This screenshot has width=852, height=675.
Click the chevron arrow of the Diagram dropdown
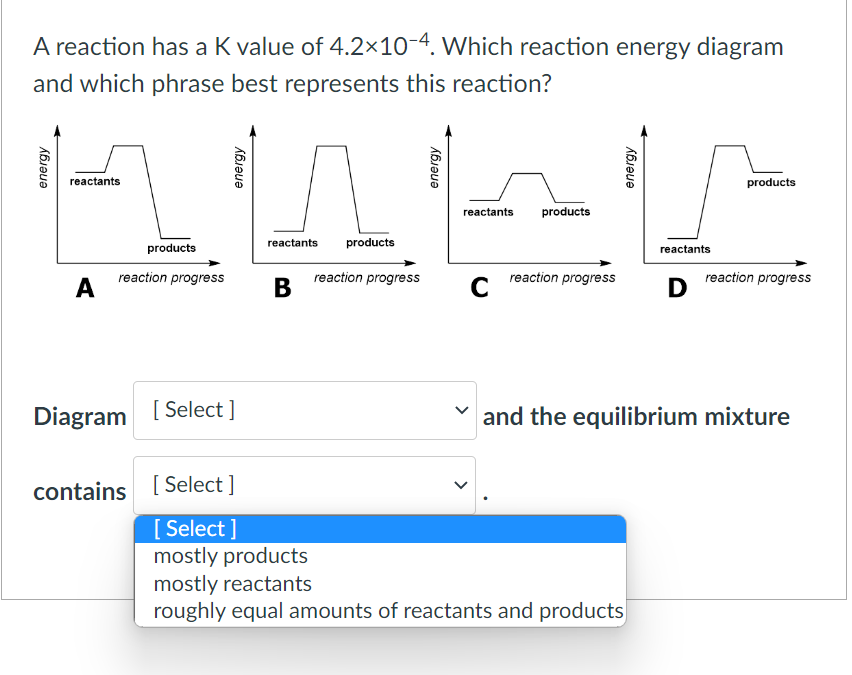[460, 410]
